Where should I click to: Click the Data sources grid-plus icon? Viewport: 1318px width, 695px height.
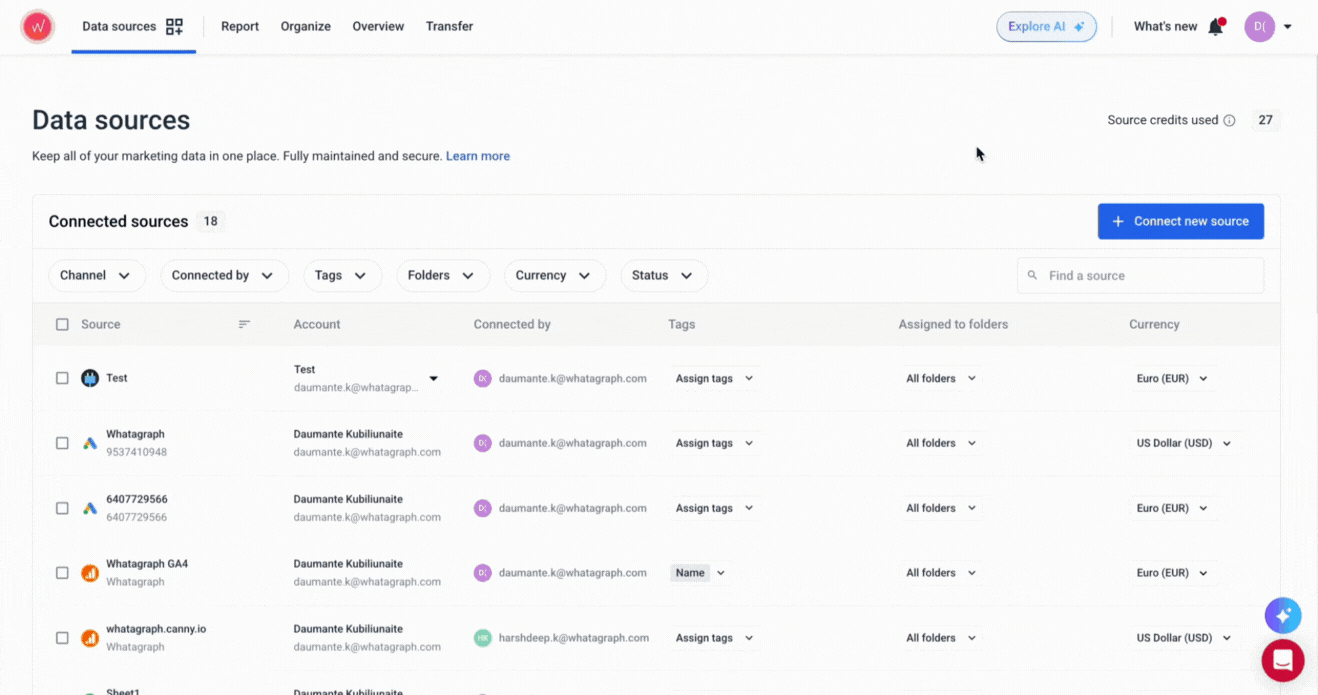(174, 27)
